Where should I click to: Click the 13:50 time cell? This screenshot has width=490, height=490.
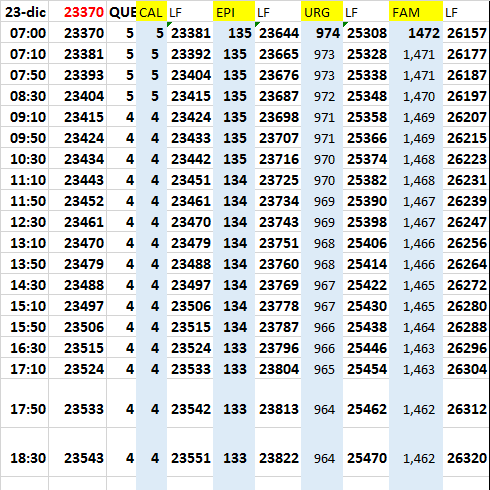pyautogui.click(x=25, y=264)
